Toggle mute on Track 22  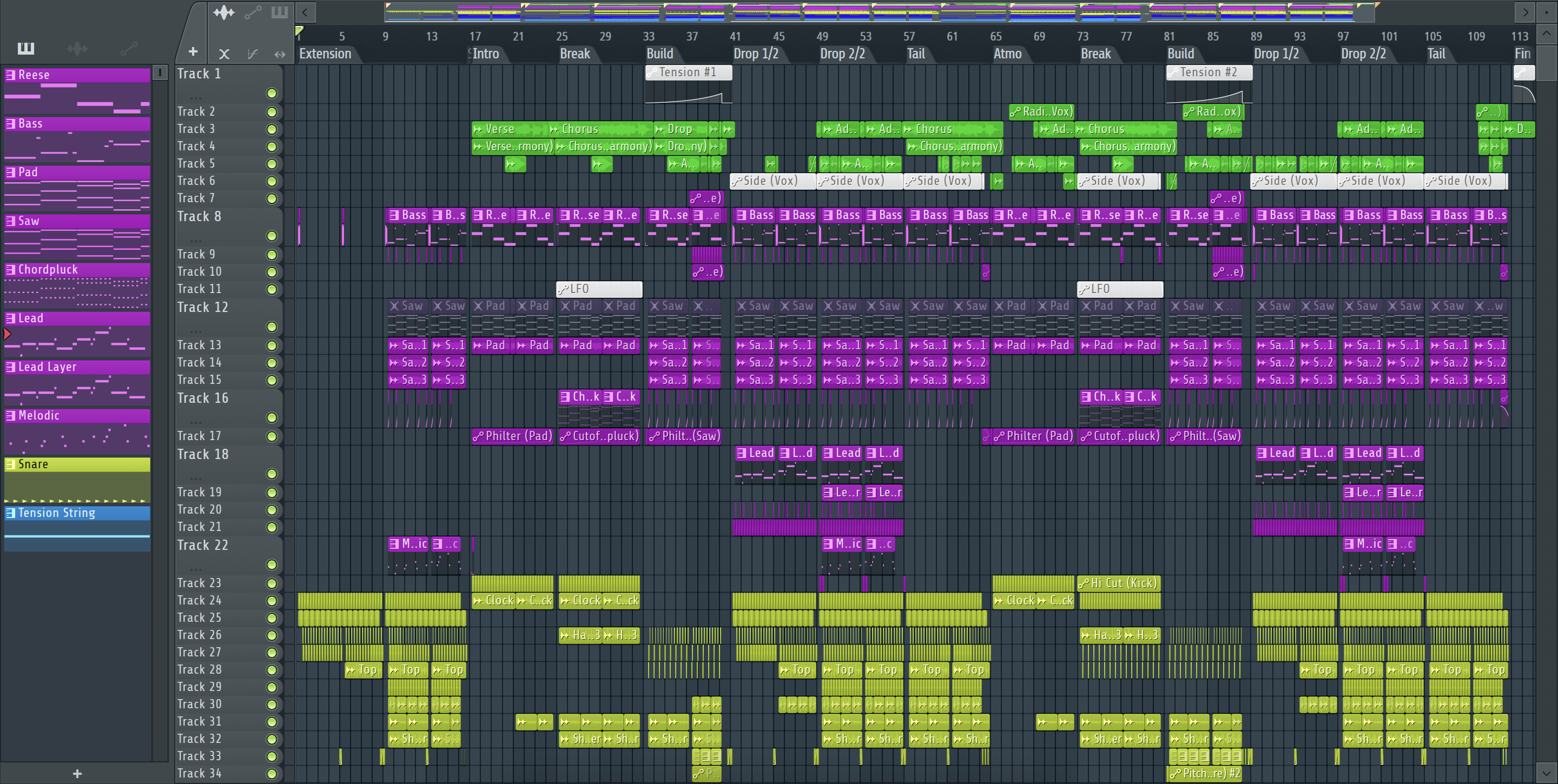pos(272,564)
